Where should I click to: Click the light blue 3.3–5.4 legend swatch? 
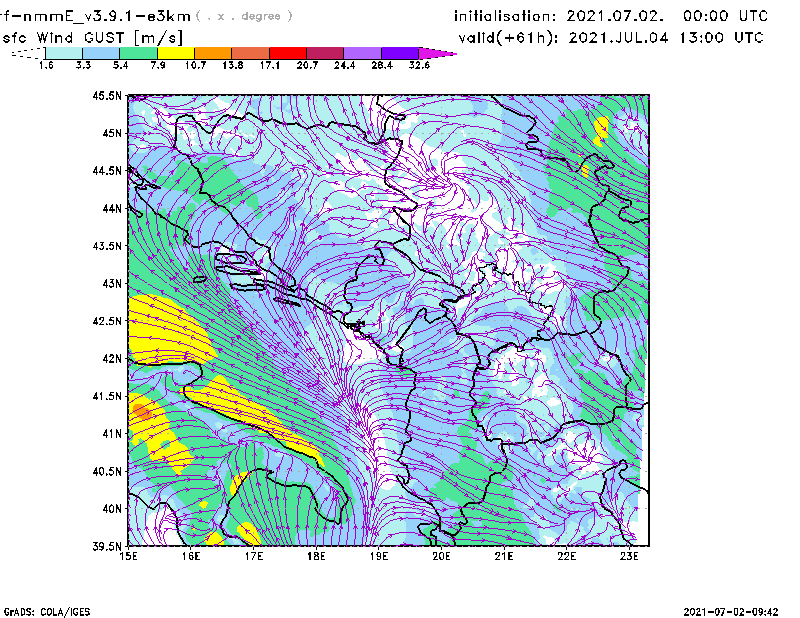(101, 53)
